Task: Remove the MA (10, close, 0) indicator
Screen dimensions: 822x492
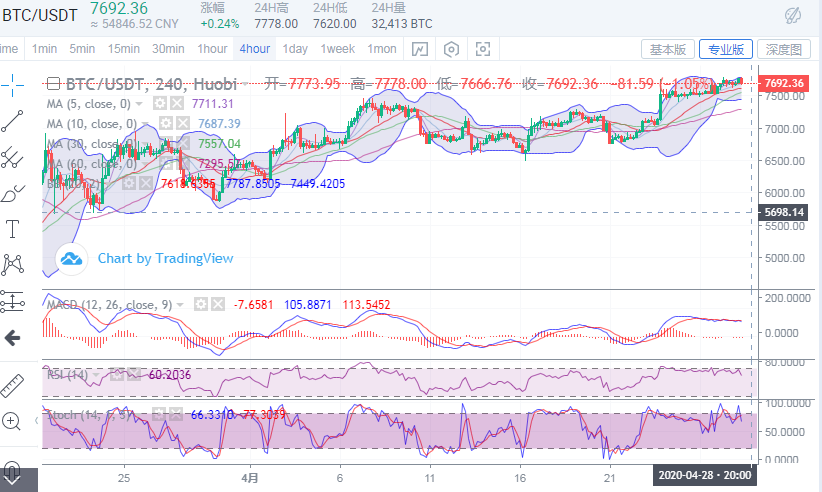Action: tap(182, 123)
